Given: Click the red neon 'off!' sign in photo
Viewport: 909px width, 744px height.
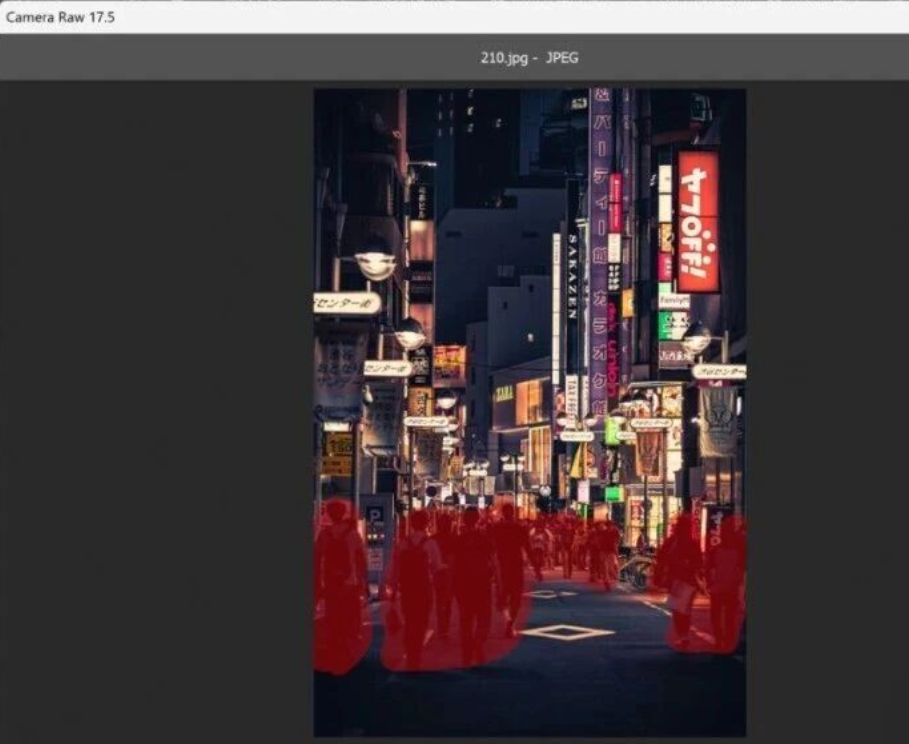Looking at the screenshot, I should coord(698,221).
